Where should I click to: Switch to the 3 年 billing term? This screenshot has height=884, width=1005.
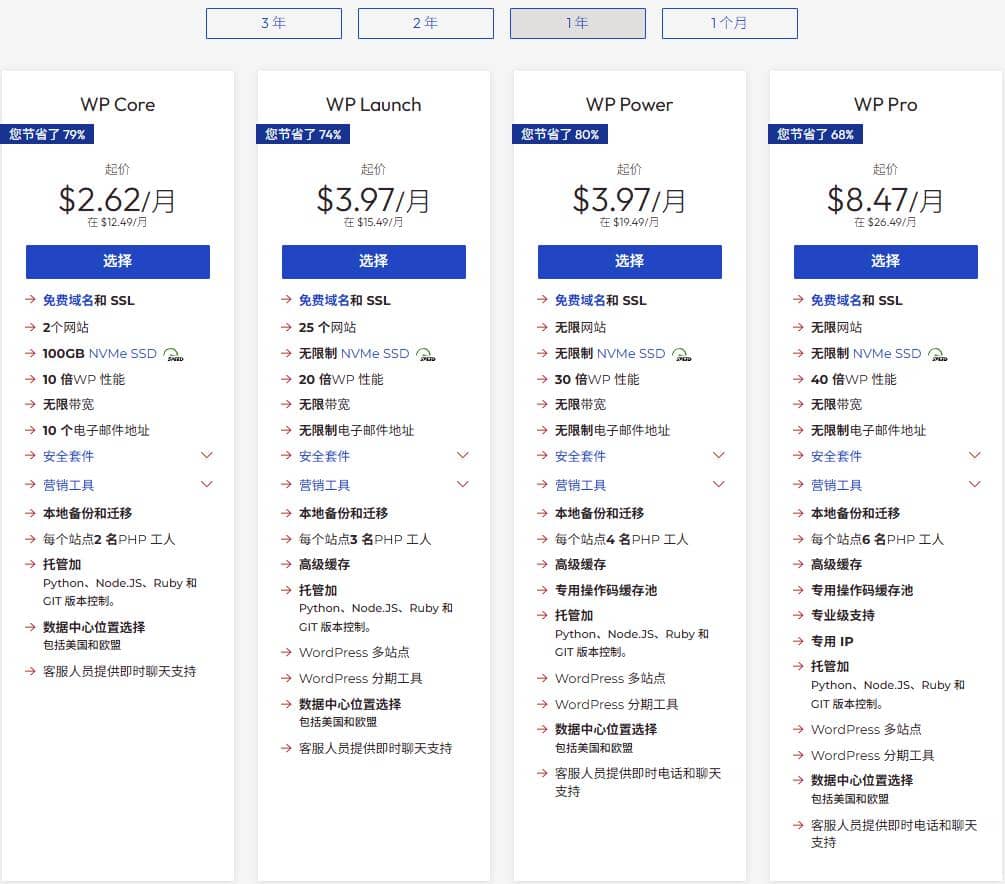click(273, 22)
